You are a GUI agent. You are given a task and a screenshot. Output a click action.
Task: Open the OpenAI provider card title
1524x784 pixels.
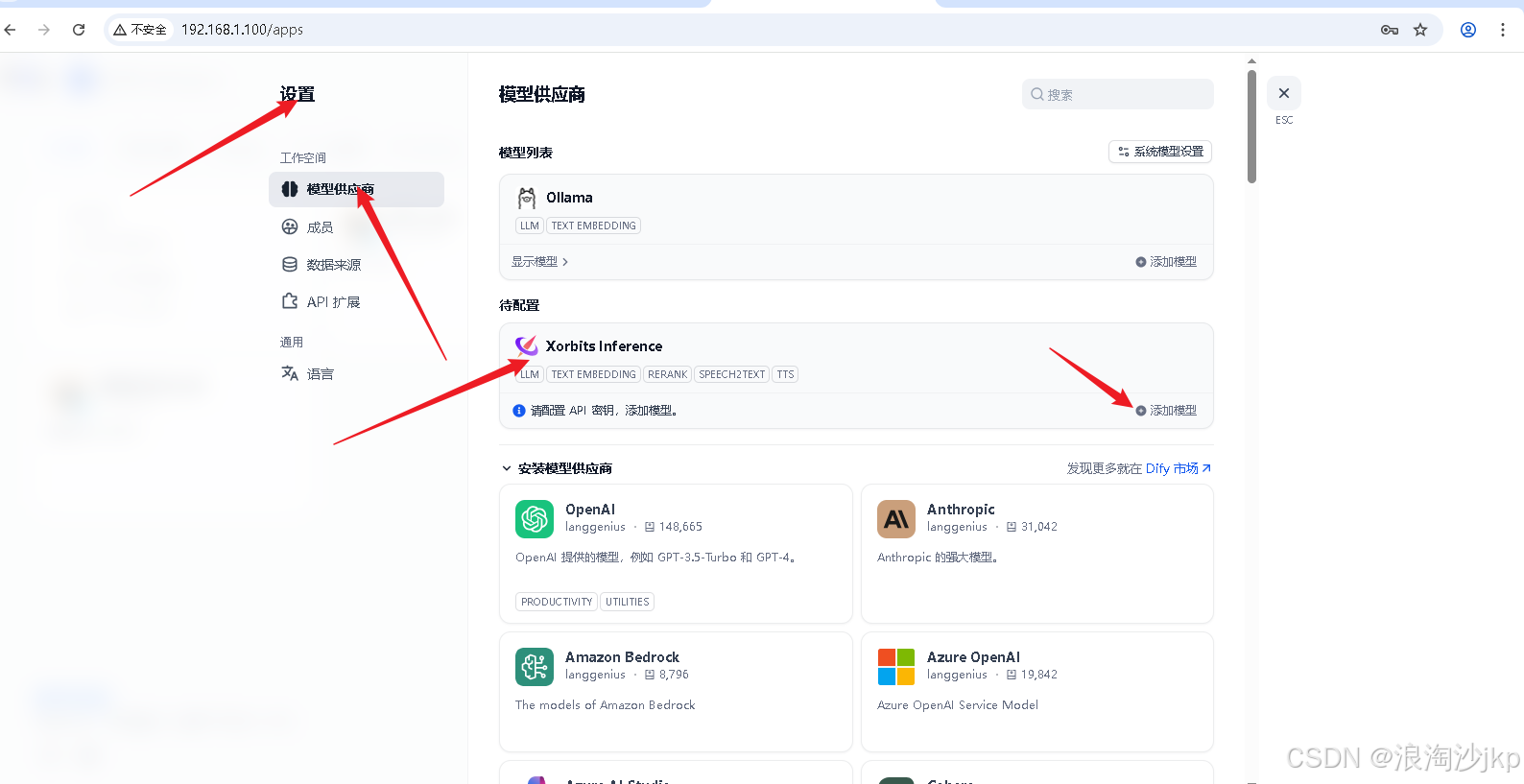590,510
